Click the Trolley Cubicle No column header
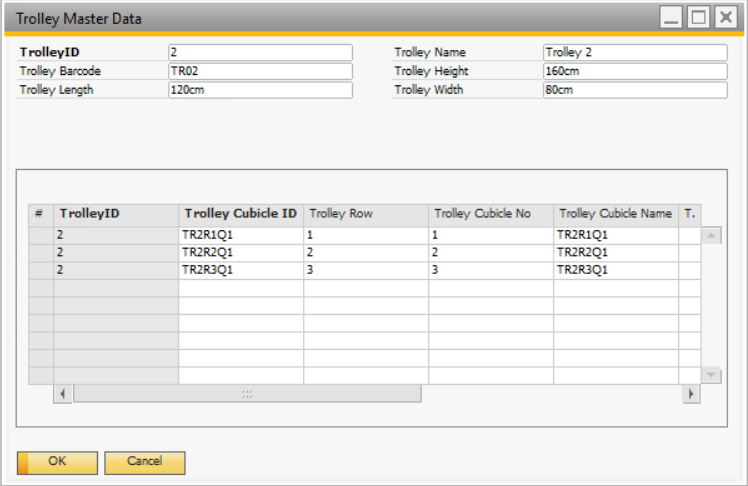Viewport: 748px width, 486px height. coord(491,214)
